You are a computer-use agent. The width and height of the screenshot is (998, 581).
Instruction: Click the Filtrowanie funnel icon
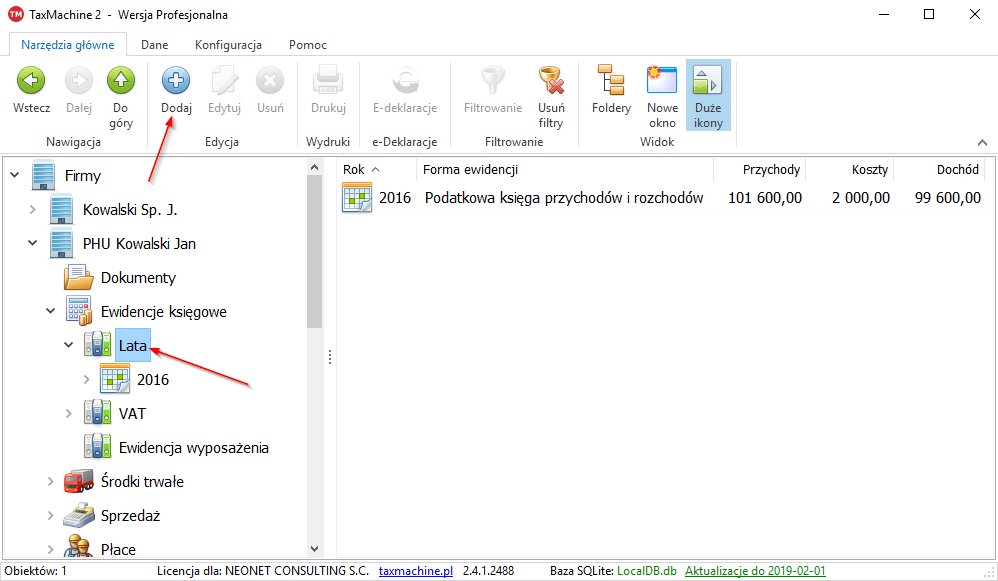pos(491,82)
